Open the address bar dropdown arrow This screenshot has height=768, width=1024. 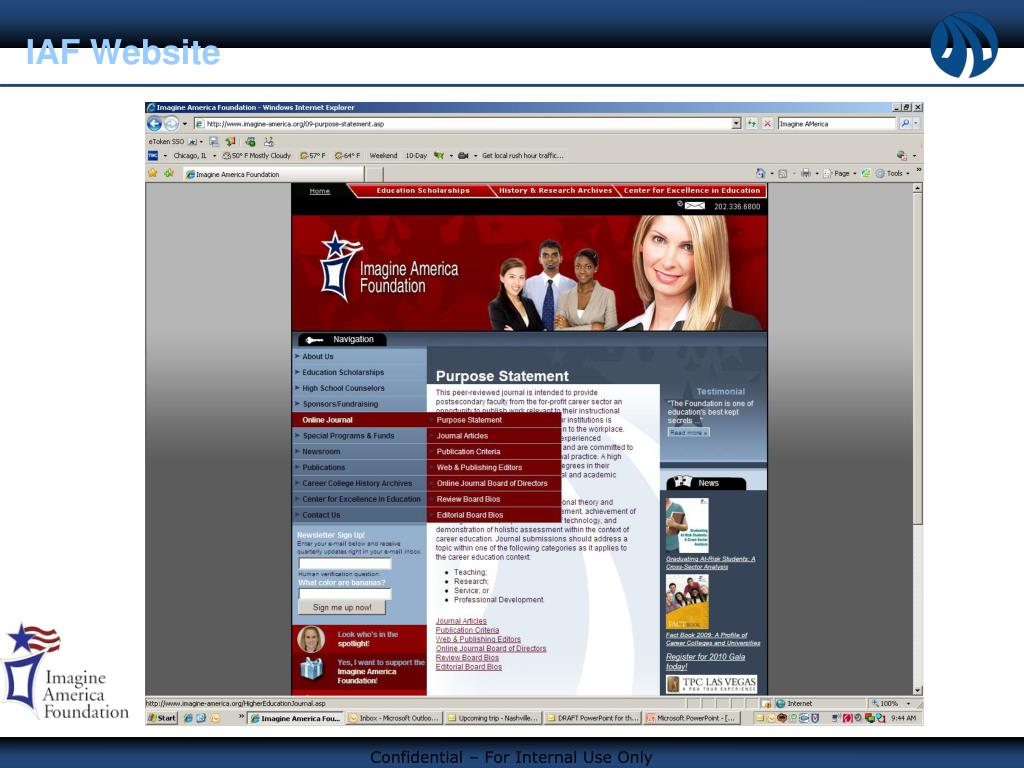click(x=737, y=123)
